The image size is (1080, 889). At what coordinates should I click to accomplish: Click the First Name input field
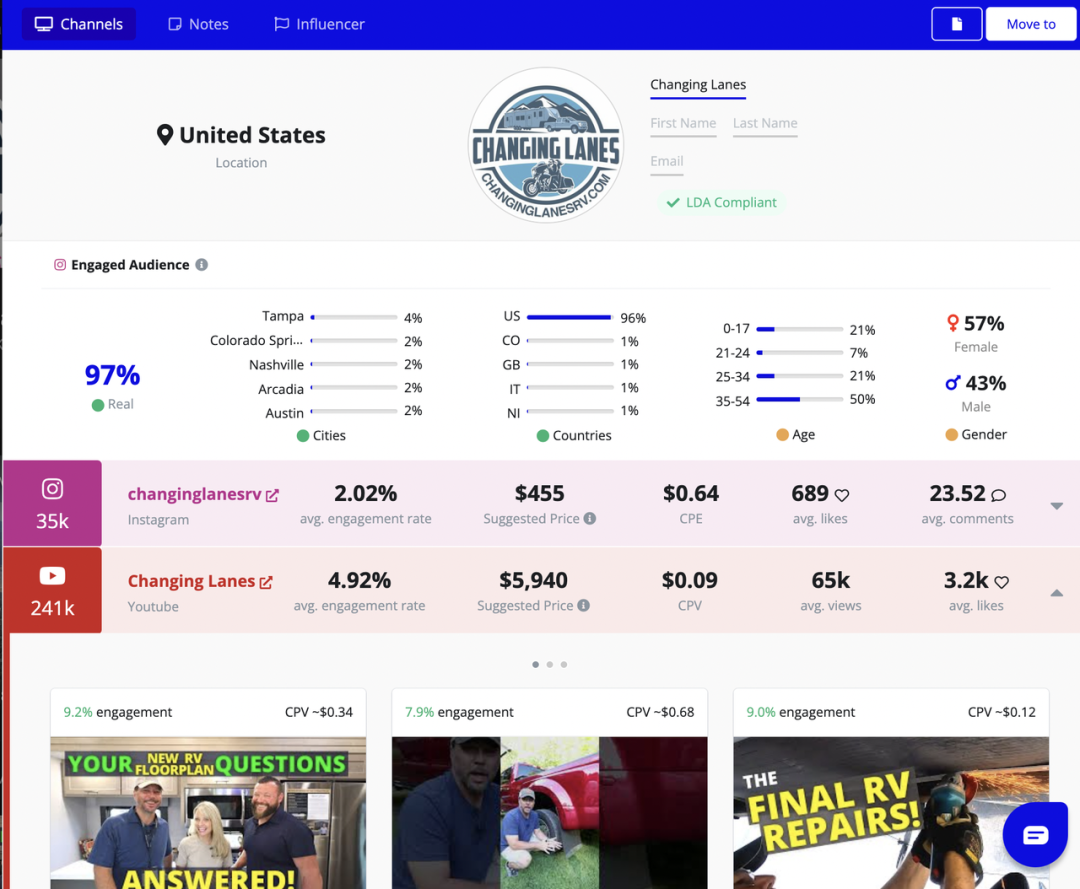coord(683,124)
